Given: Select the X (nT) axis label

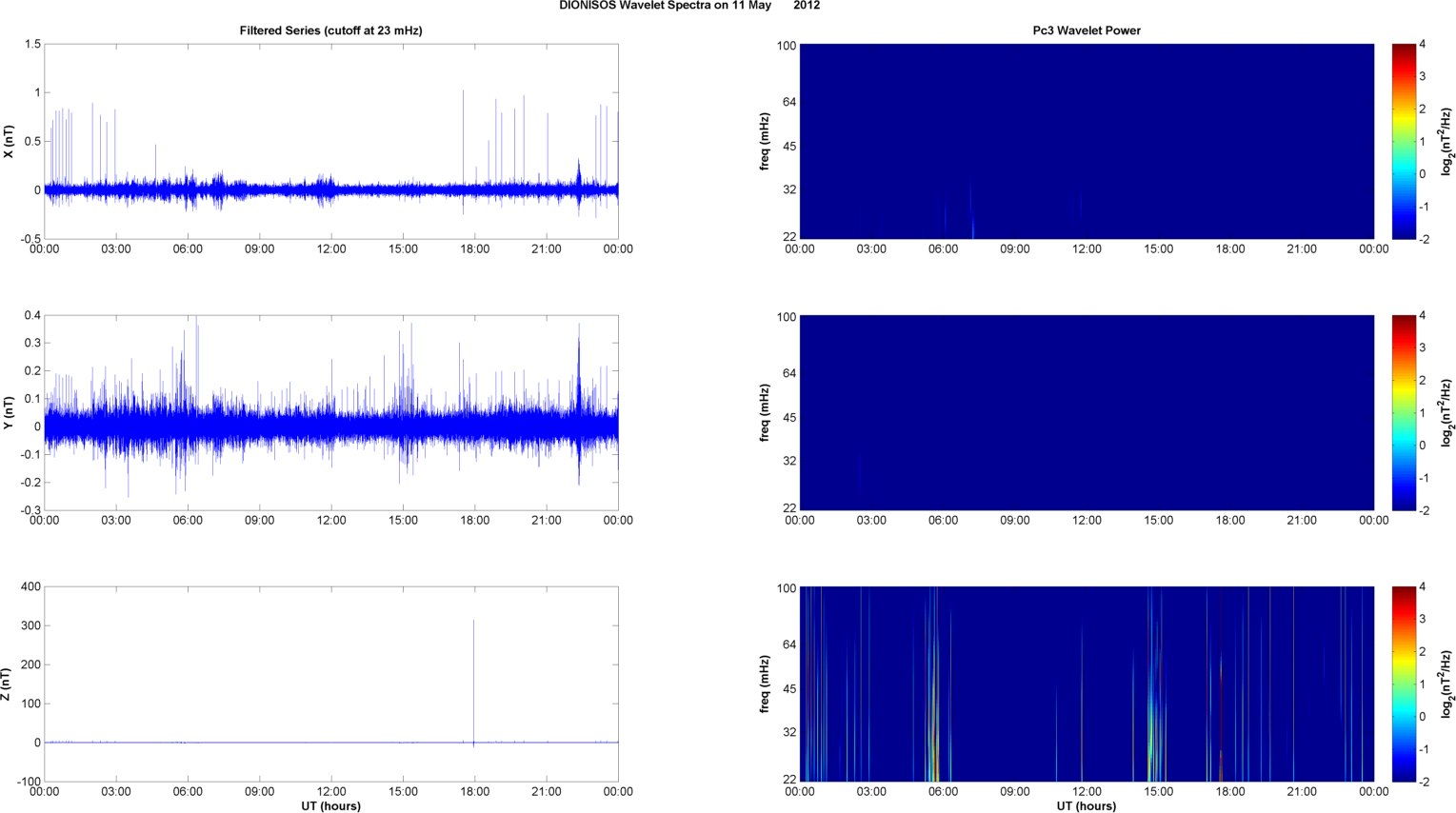Looking at the screenshot, I should tap(9, 142).
